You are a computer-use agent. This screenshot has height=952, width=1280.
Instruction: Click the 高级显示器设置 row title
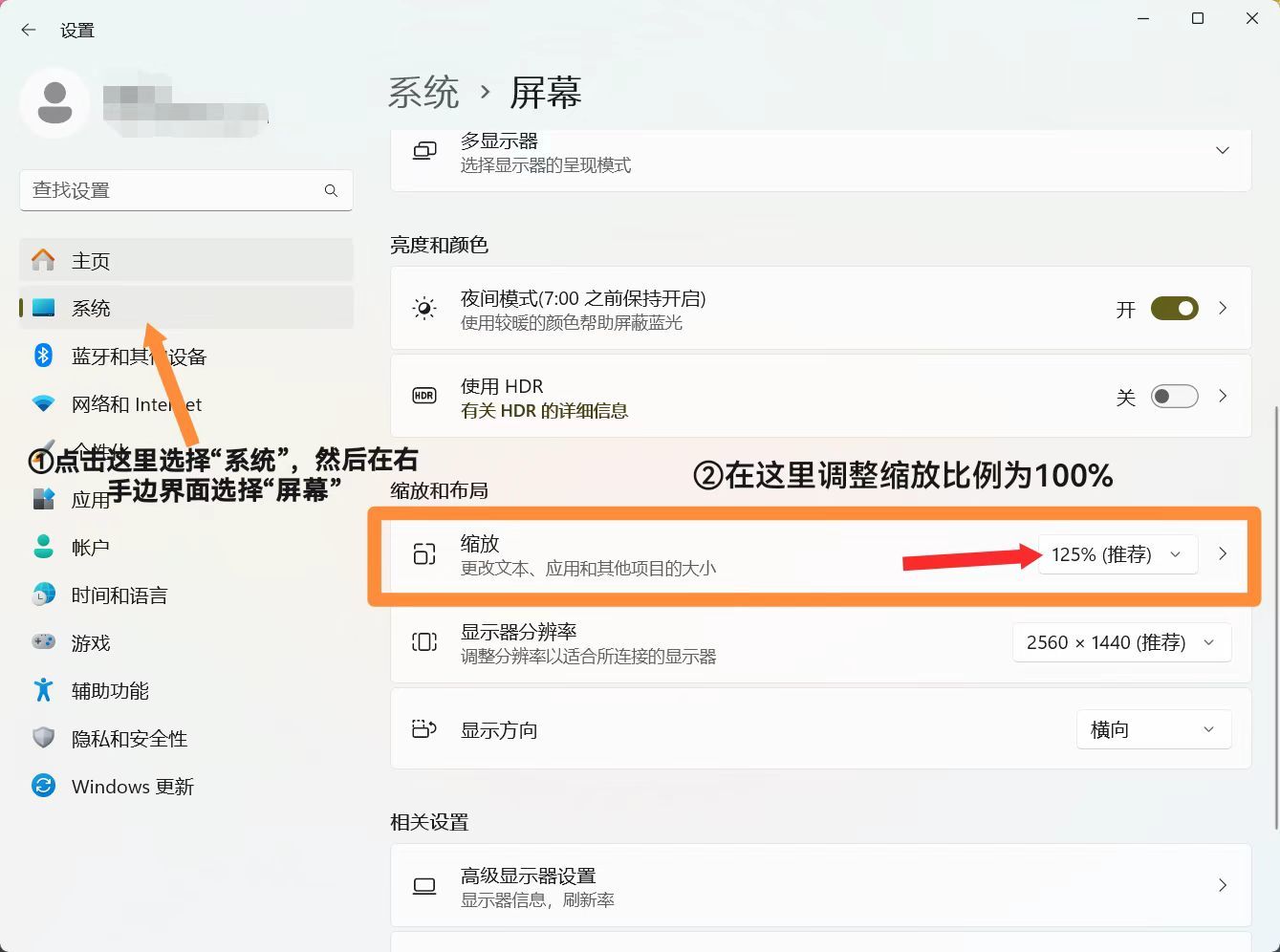[x=528, y=876]
